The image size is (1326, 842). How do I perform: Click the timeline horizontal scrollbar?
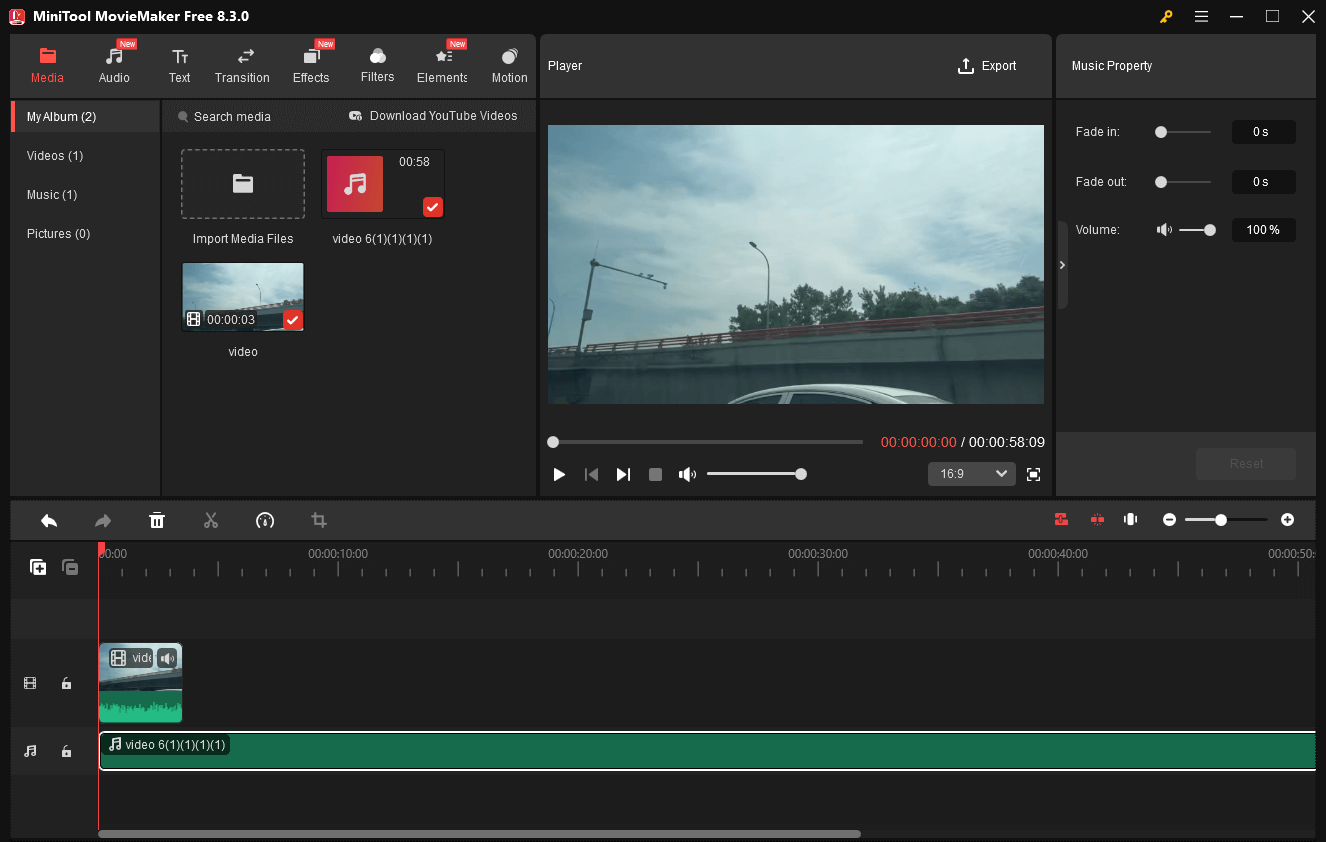(479, 833)
